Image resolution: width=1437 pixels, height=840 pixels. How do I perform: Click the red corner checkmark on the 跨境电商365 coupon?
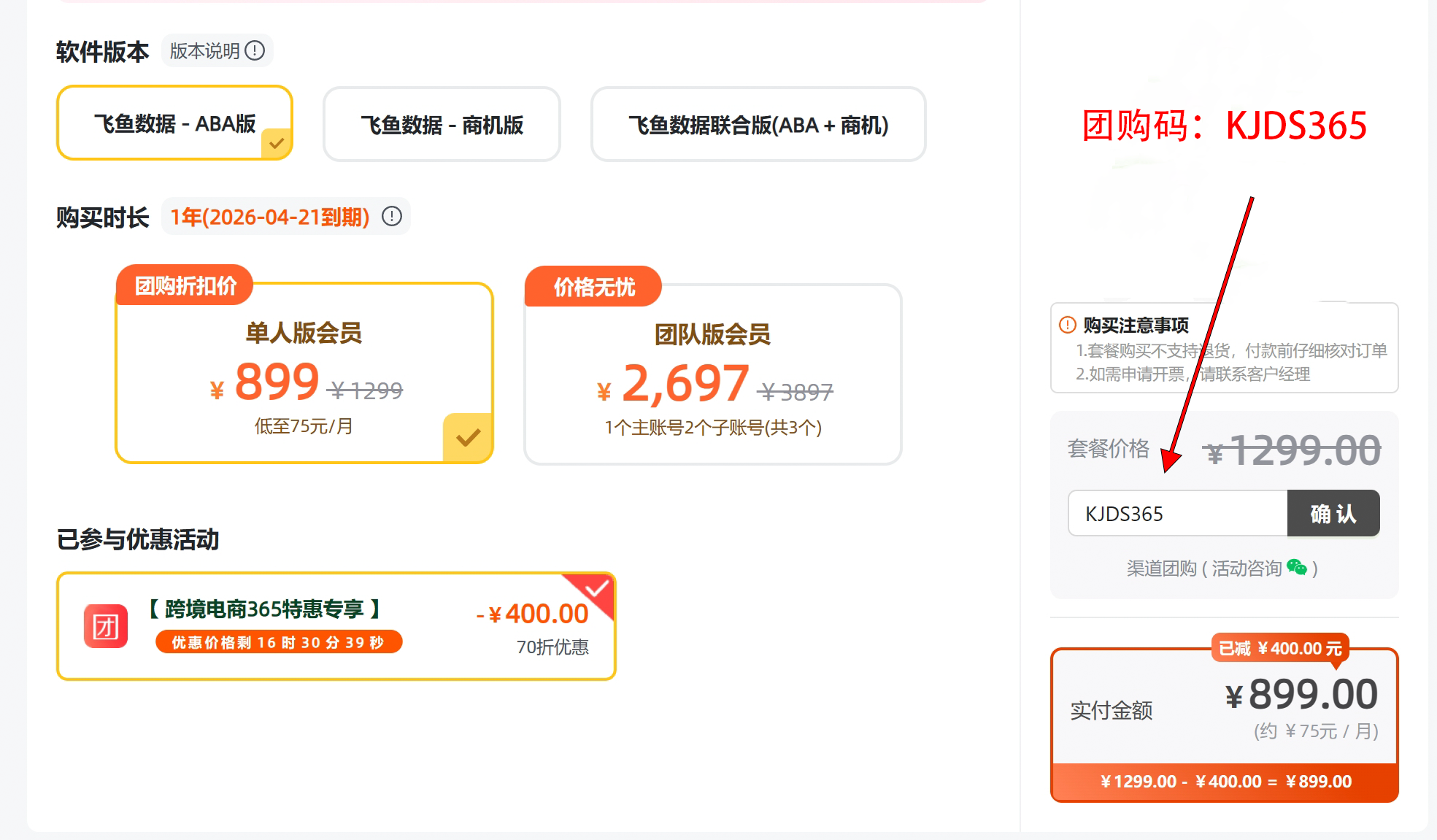tap(598, 589)
